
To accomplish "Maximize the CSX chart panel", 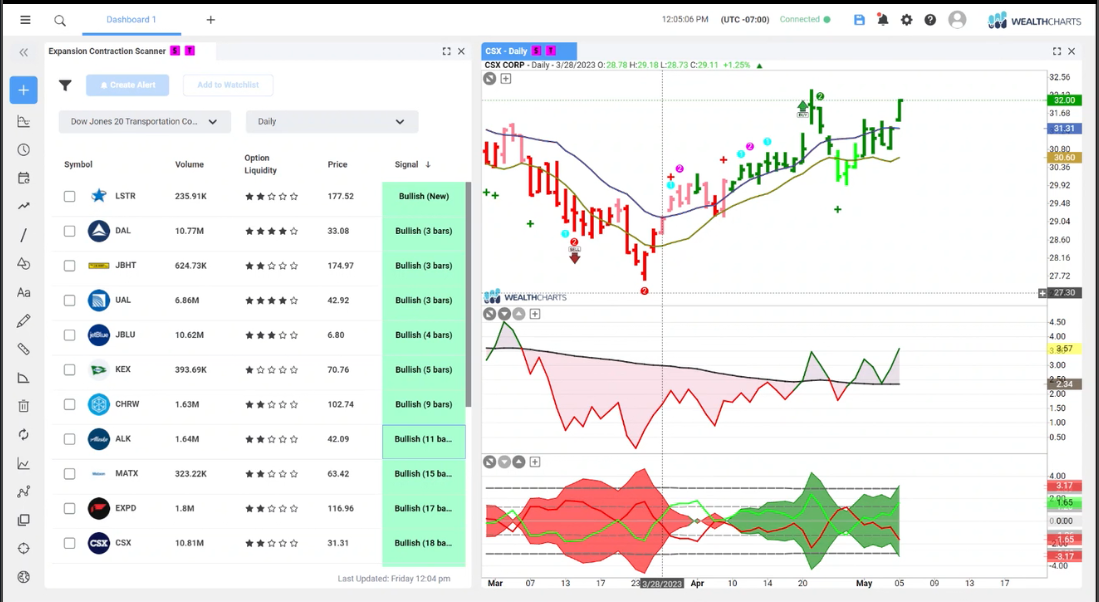I will coord(1057,51).
